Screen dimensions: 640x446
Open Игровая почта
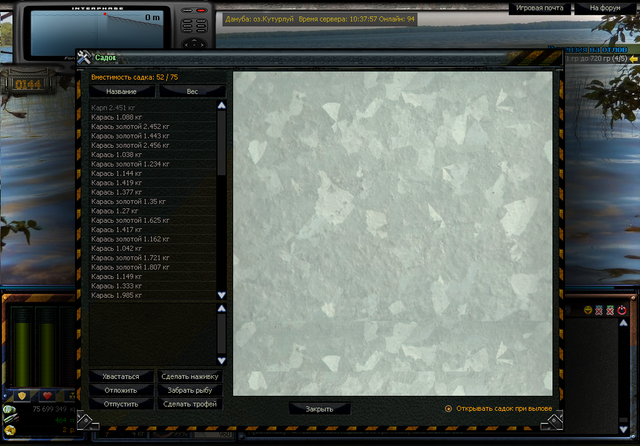click(539, 8)
